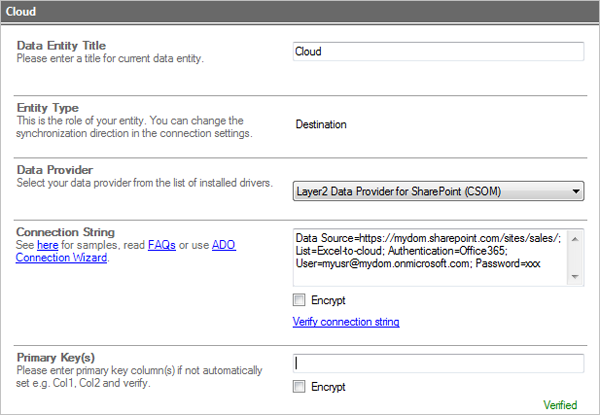
Task: Enable Encrypt checkbox under Connection String
Action: [299, 300]
